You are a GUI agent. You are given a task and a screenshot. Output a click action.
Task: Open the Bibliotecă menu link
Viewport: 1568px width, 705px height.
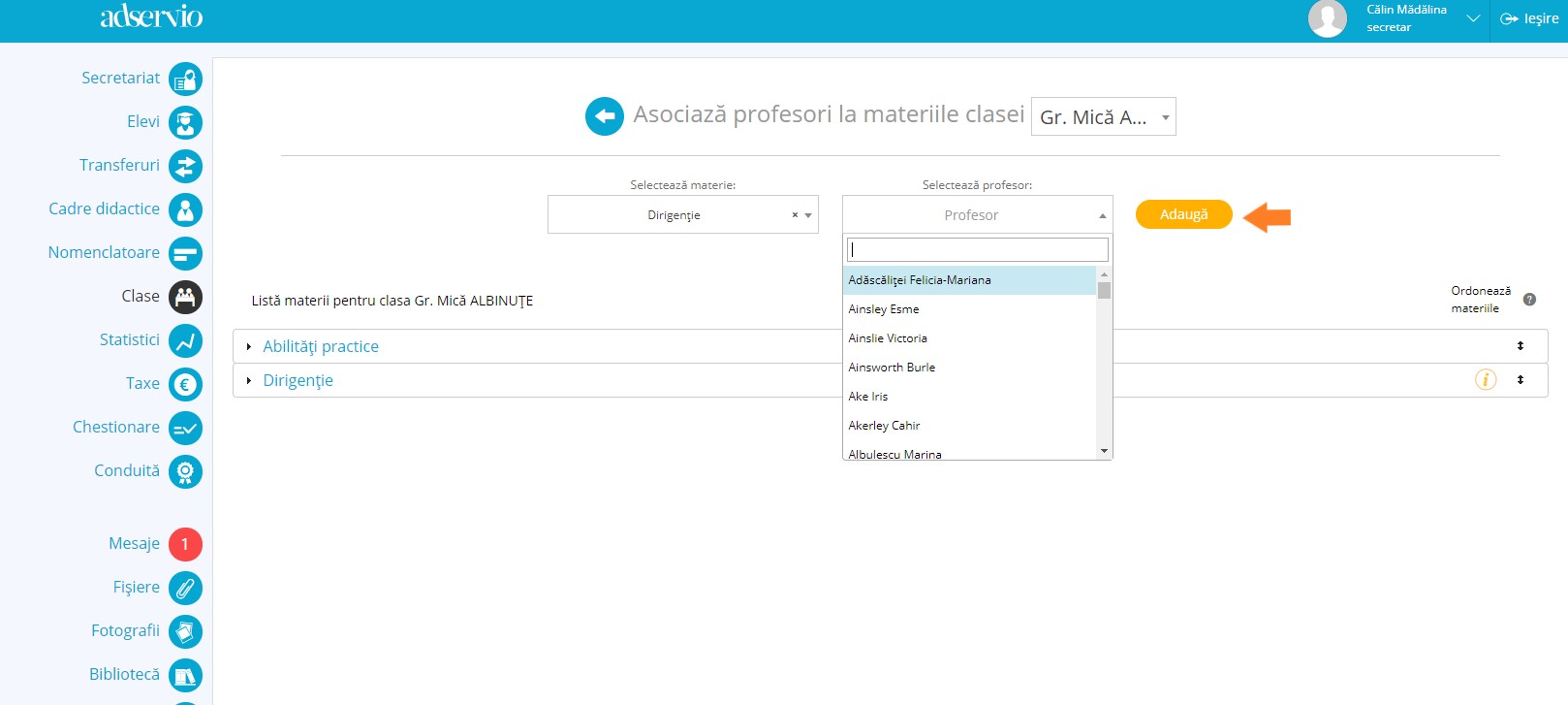[x=124, y=674]
